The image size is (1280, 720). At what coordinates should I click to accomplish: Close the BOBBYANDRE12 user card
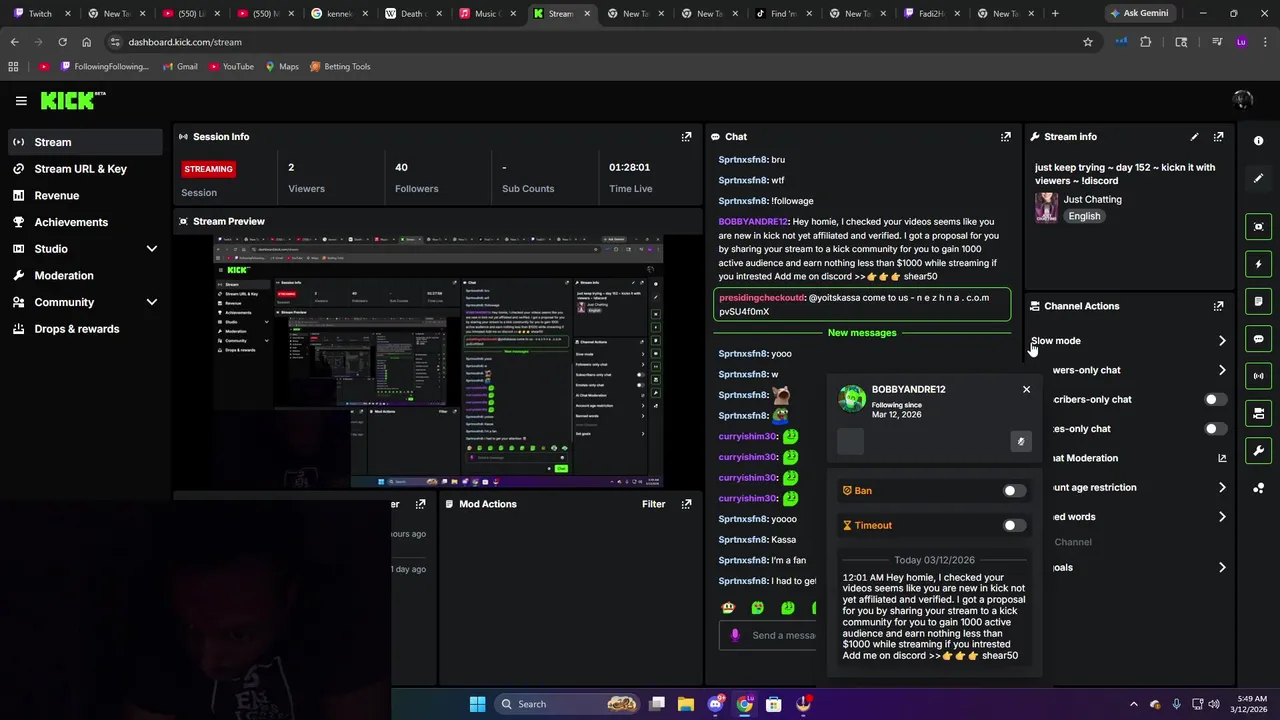pyautogui.click(x=1026, y=389)
